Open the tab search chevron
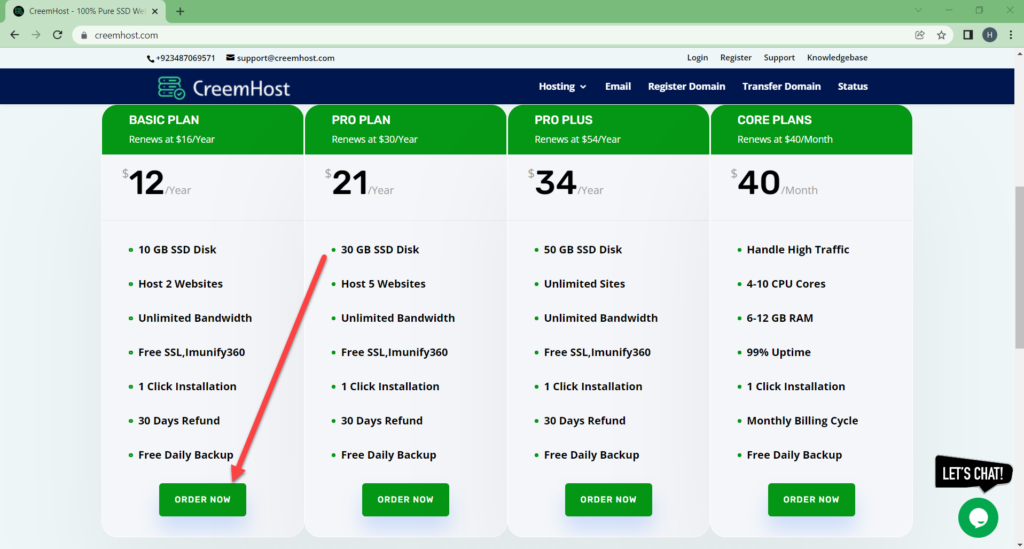The height and width of the screenshot is (549, 1024). click(918, 10)
